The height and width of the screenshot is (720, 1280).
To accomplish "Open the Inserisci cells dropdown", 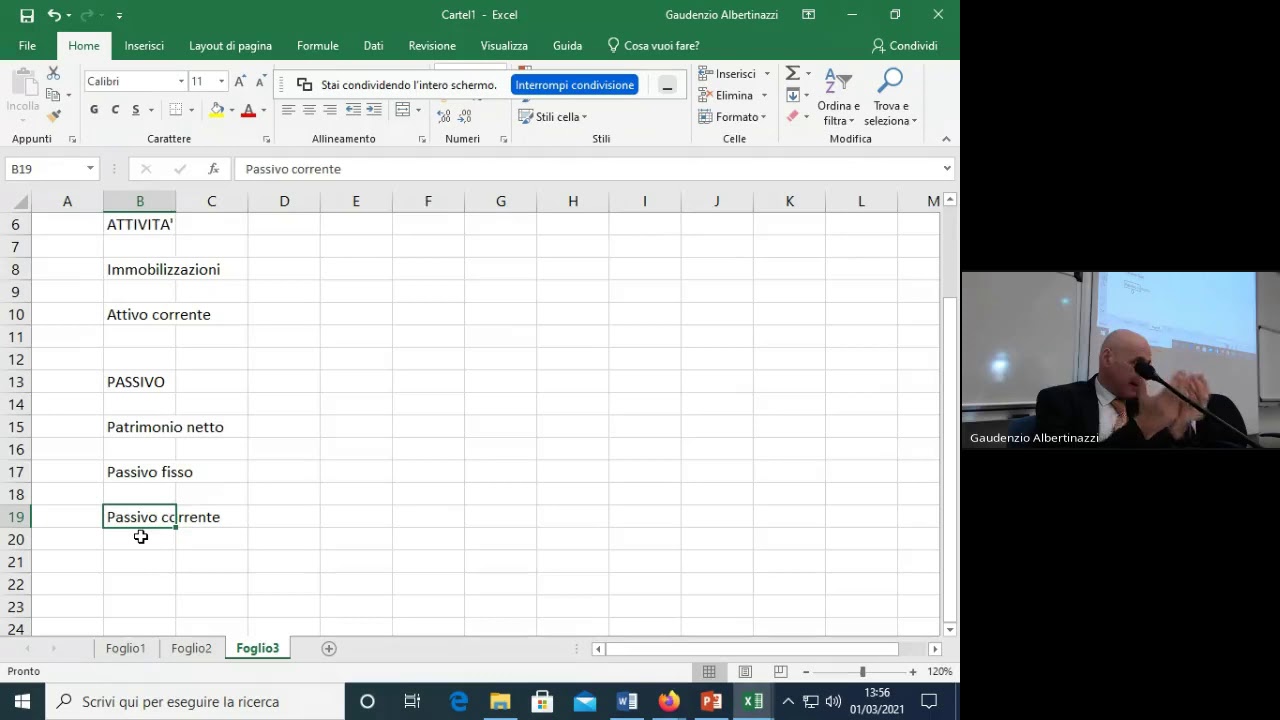I will [x=767, y=74].
